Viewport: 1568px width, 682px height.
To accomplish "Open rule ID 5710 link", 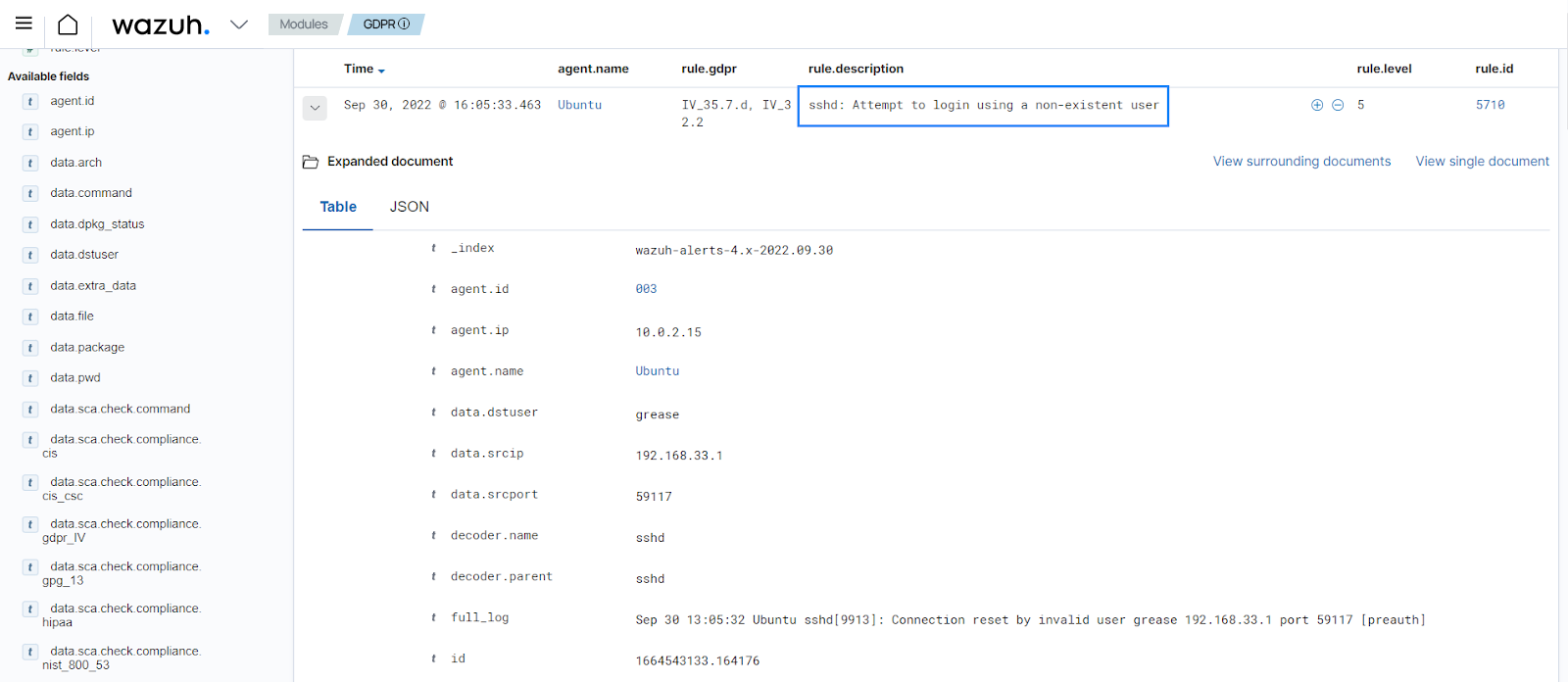I will coord(1490,105).
